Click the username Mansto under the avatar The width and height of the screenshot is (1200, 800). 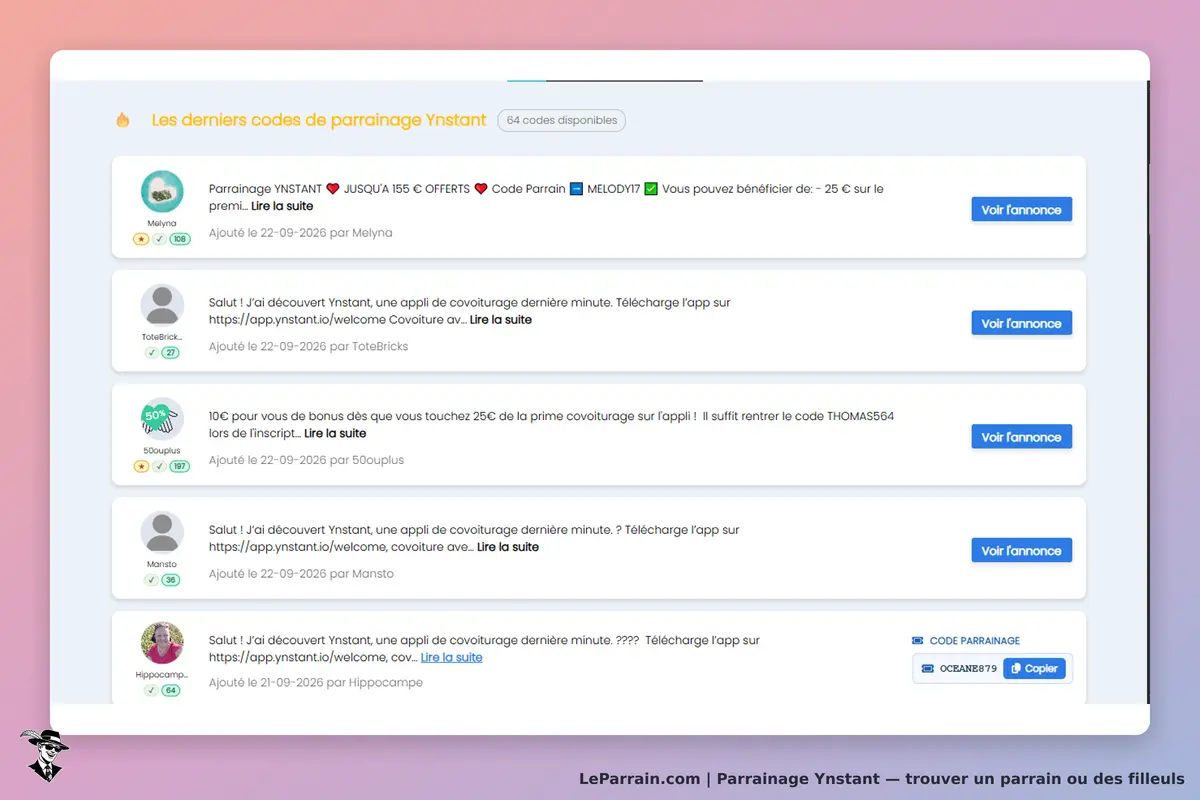(x=162, y=564)
